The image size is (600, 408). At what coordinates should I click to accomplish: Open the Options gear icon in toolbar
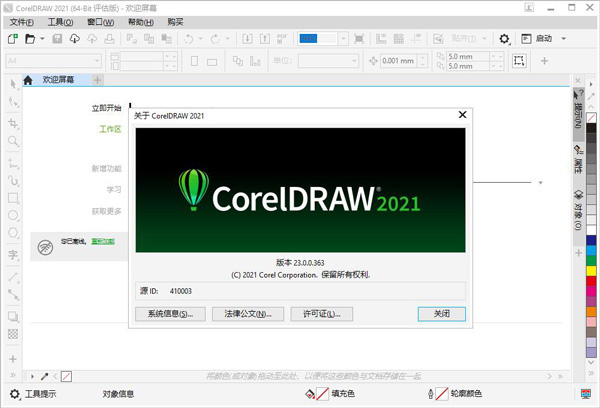504,39
